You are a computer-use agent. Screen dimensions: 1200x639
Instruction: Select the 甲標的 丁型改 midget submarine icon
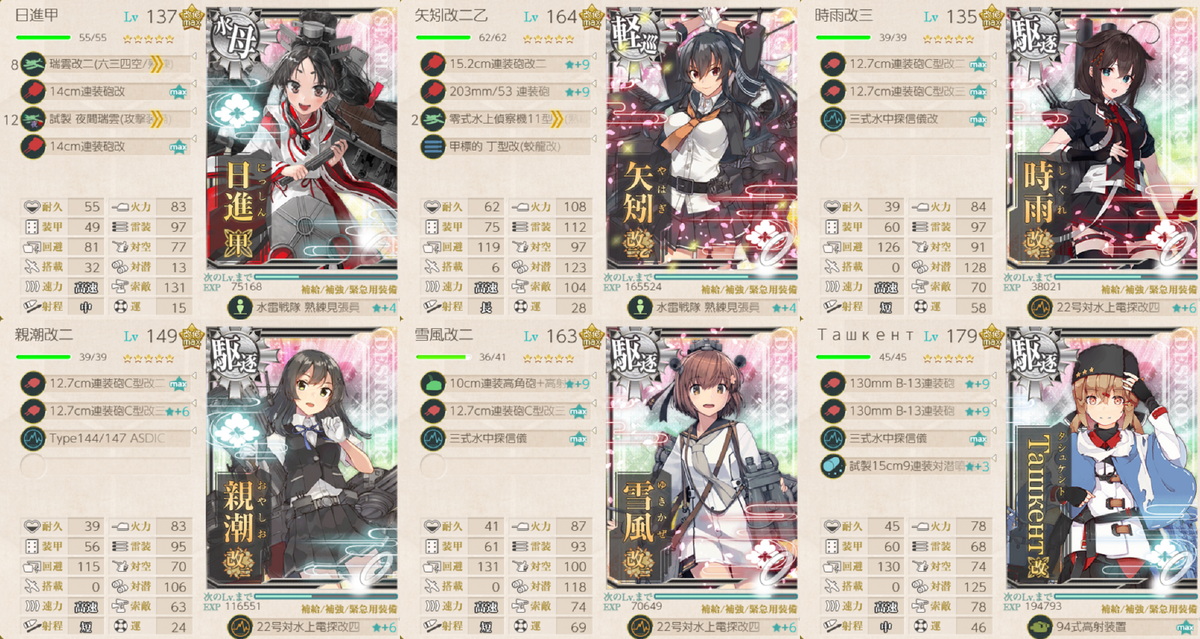(430, 147)
